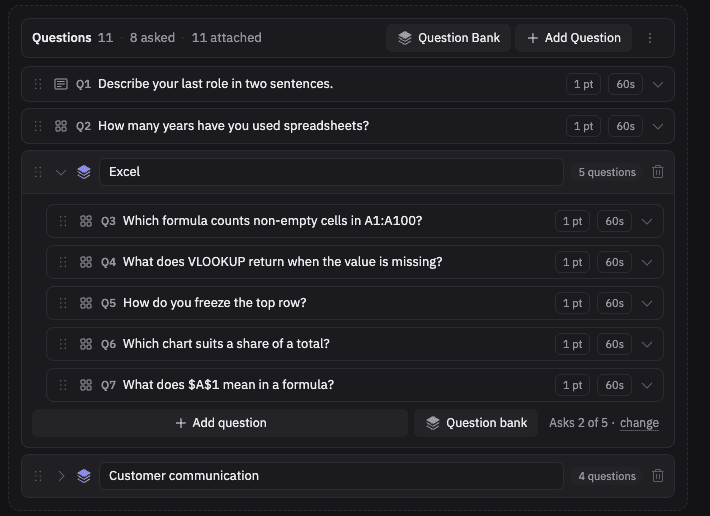Click the Excel group layers icon
This screenshot has height=516, width=710.
[x=84, y=172]
